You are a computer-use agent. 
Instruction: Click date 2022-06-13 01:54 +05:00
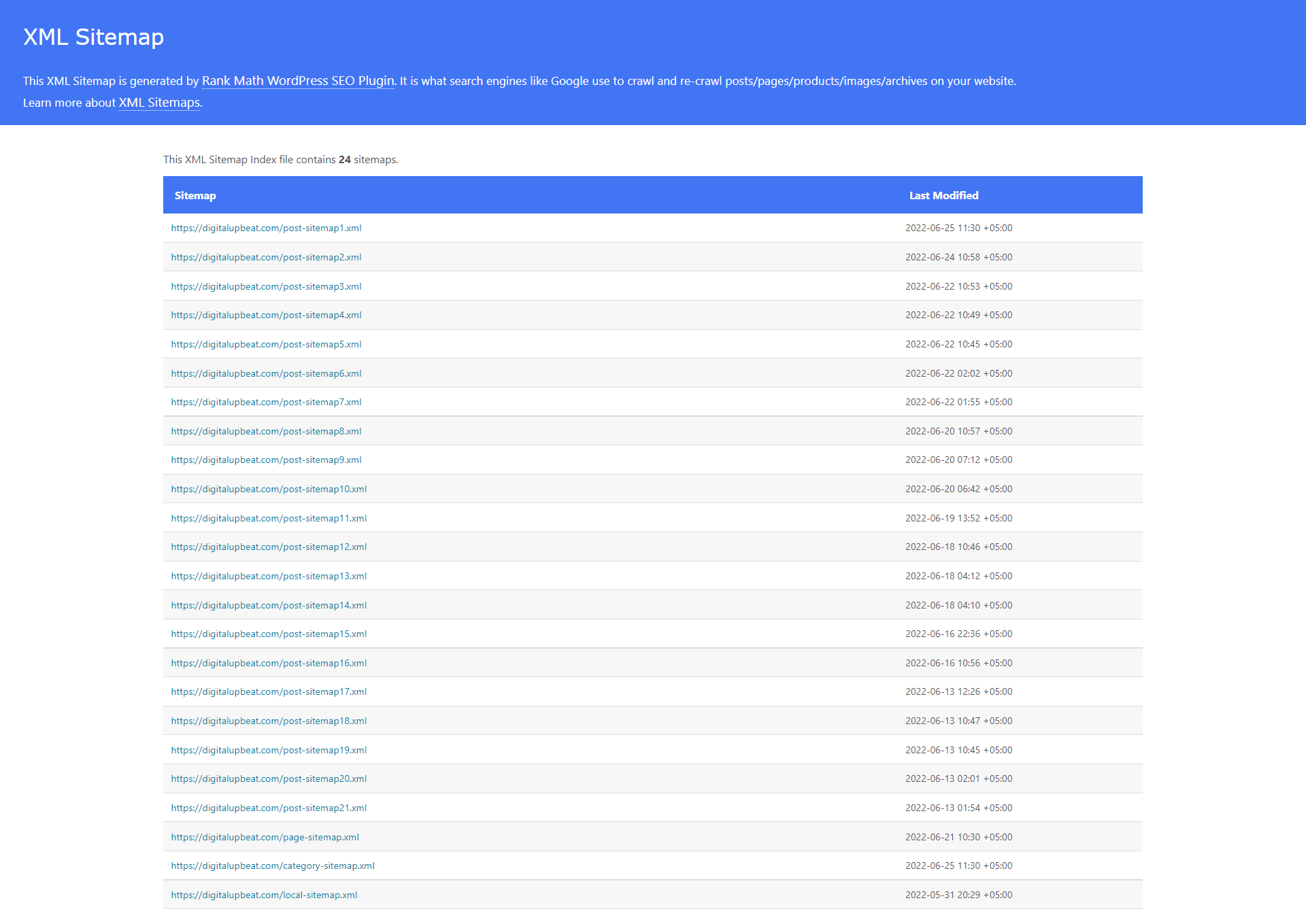(958, 808)
